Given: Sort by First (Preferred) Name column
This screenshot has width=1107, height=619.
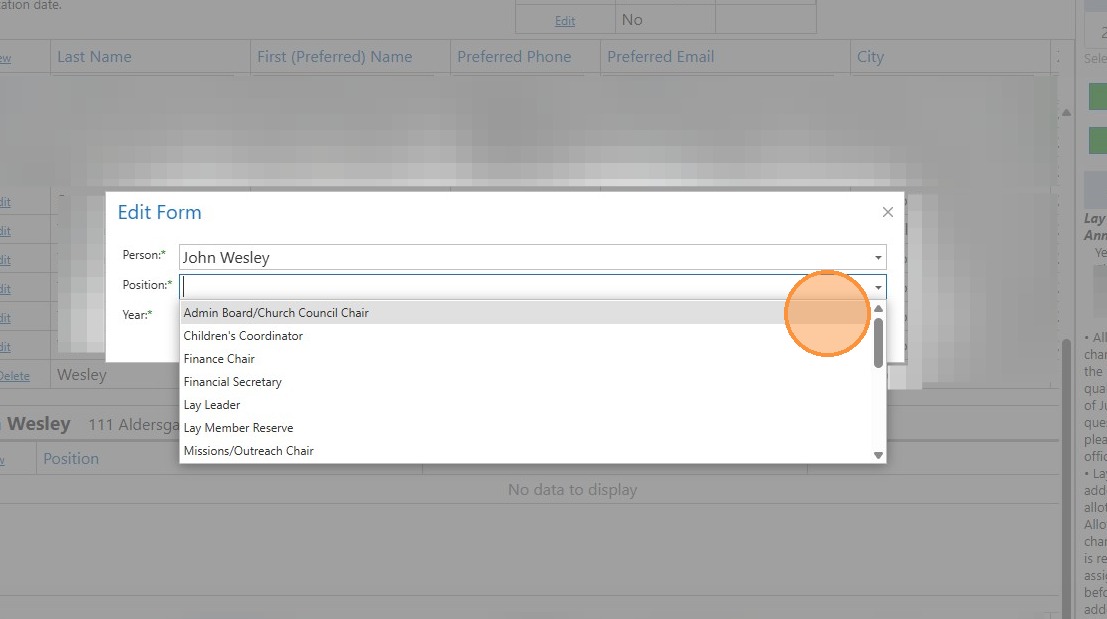Looking at the screenshot, I should (335, 57).
